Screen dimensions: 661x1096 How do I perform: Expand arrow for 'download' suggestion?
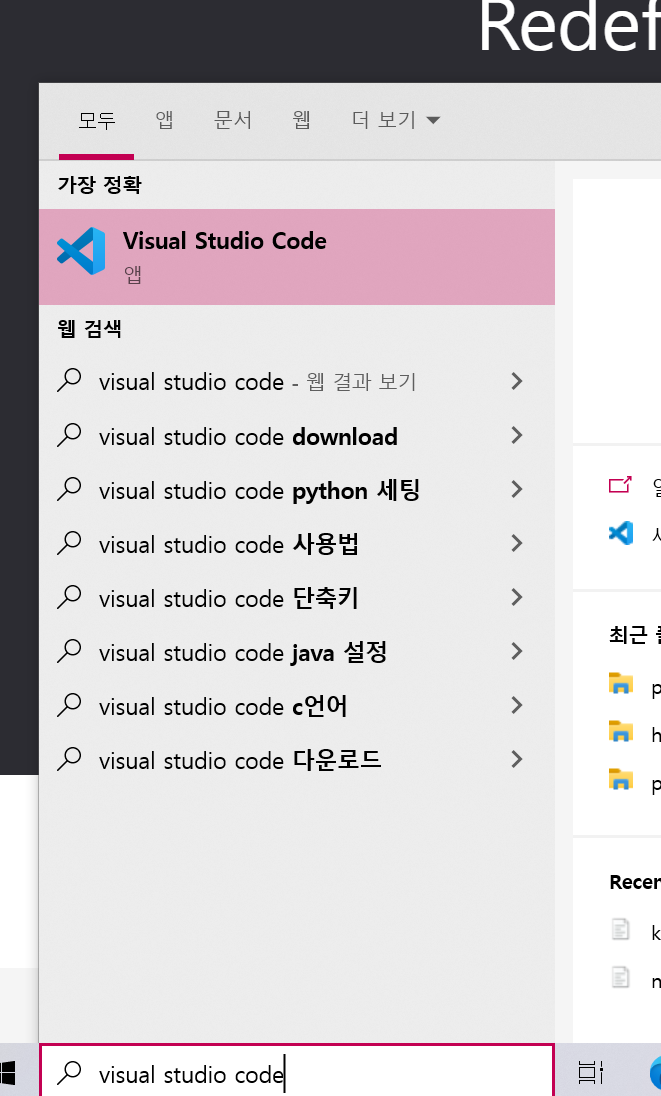(x=517, y=435)
